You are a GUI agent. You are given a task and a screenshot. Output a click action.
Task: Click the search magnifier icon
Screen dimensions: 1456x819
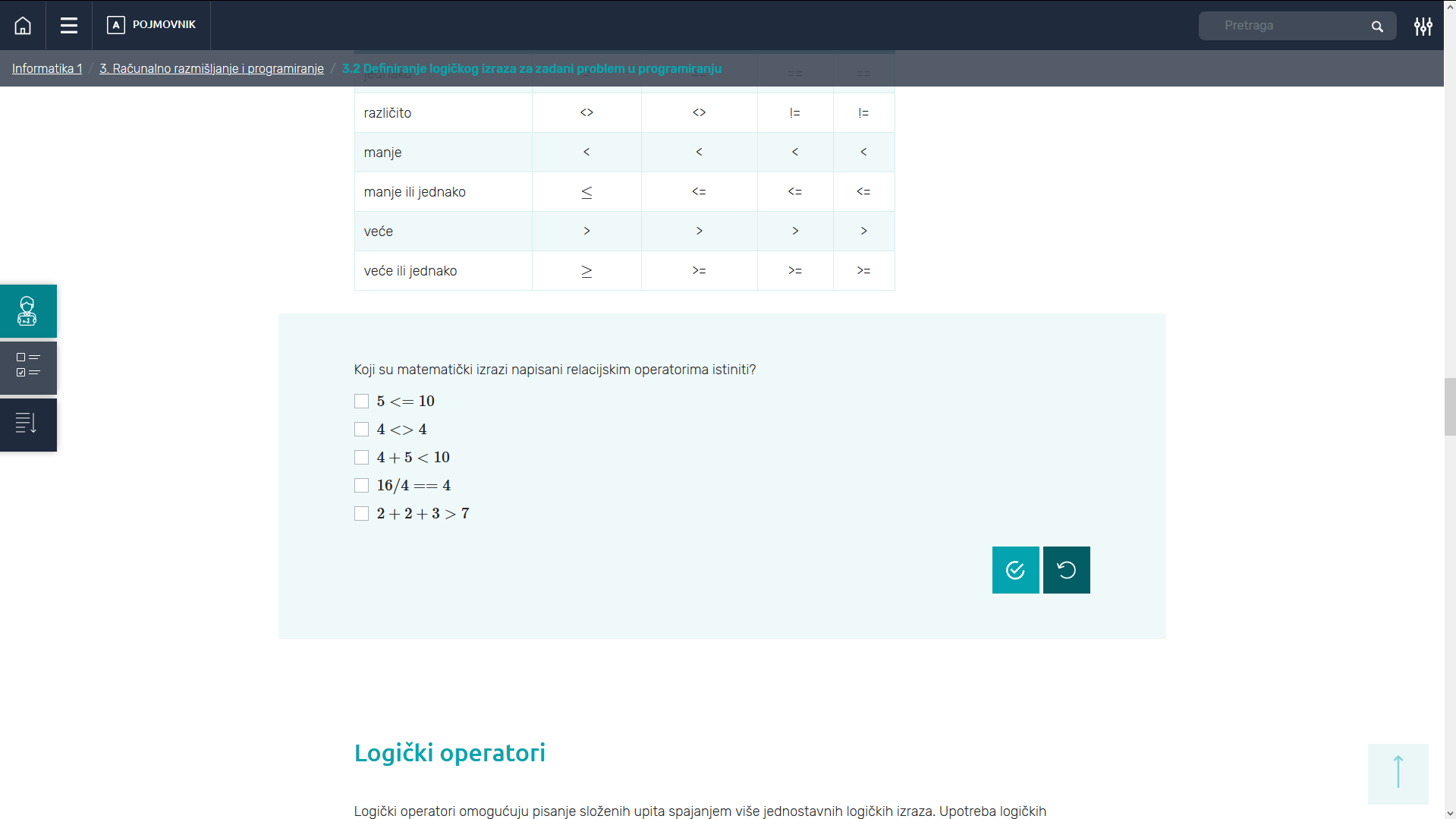point(1377,27)
